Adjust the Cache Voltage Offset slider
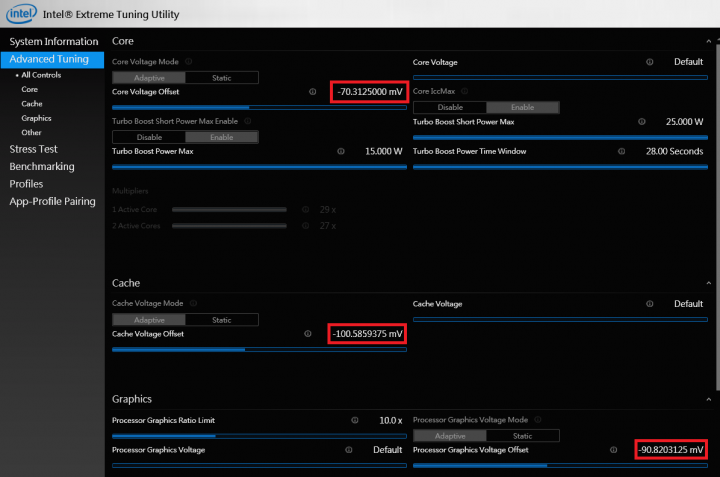This screenshot has width=720, height=477. 259,349
